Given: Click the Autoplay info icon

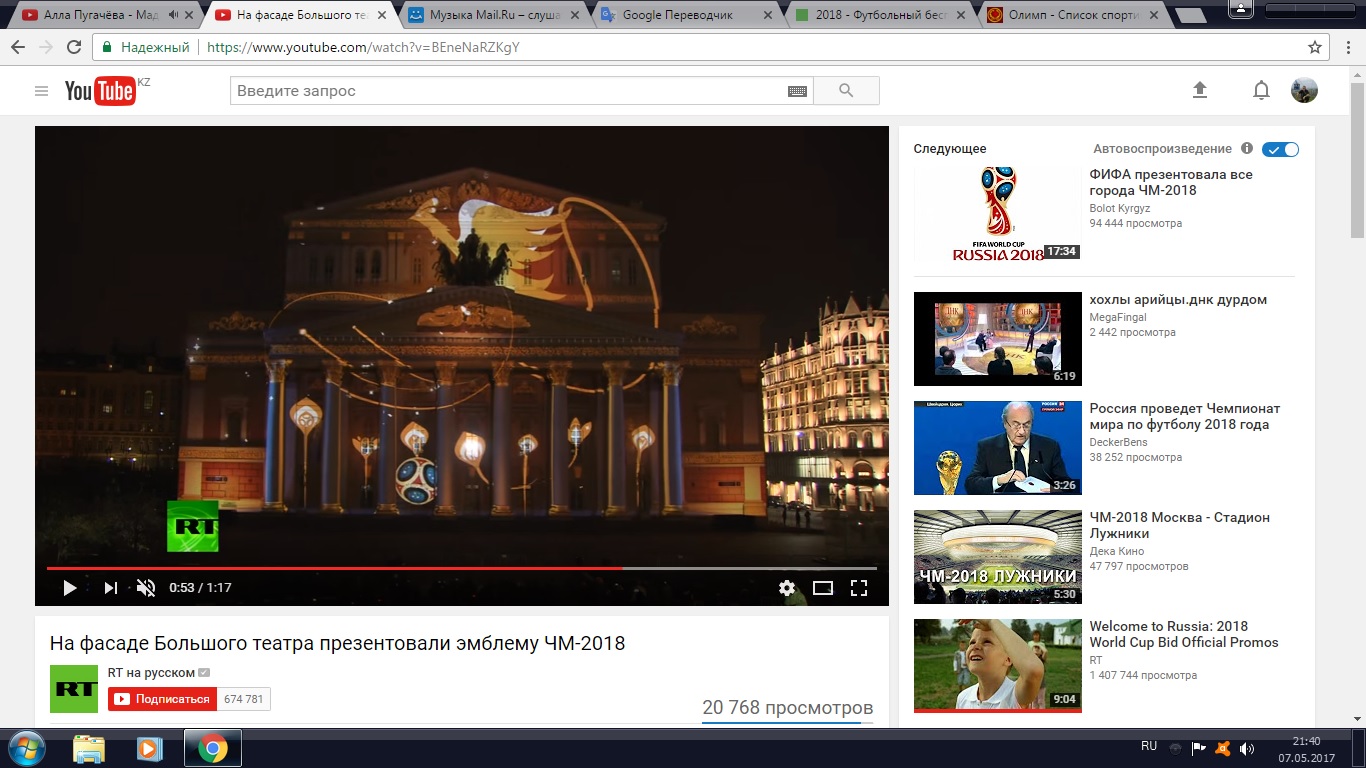Looking at the screenshot, I should pos(1247,148).
